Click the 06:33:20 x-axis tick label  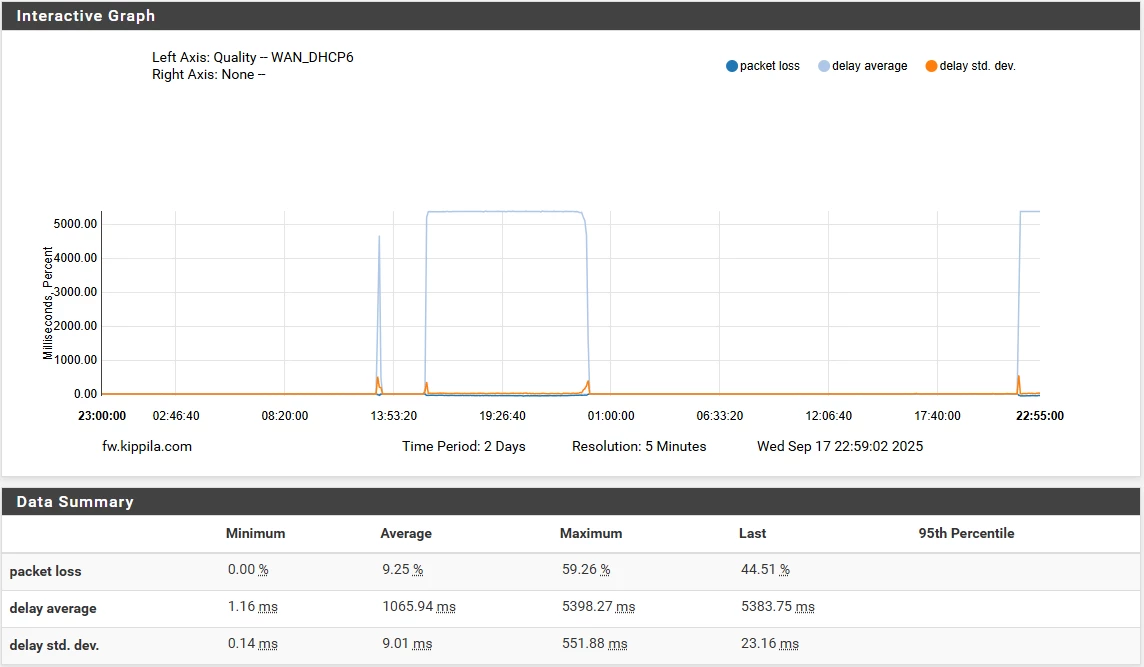pos(719,416)
